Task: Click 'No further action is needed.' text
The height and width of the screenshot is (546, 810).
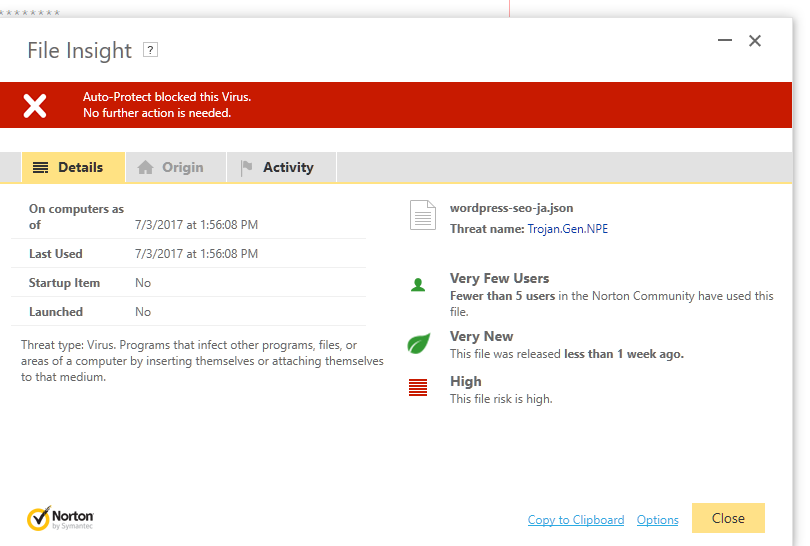Action: click(x=157, y=113)
